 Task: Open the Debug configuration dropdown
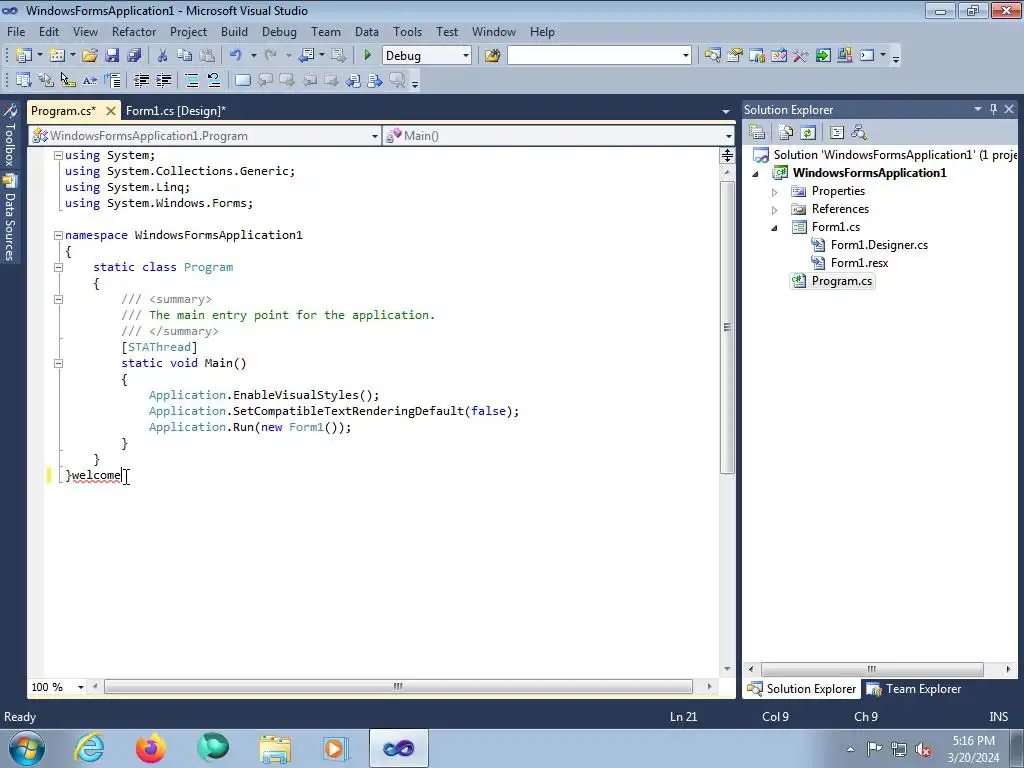[466, 56]
